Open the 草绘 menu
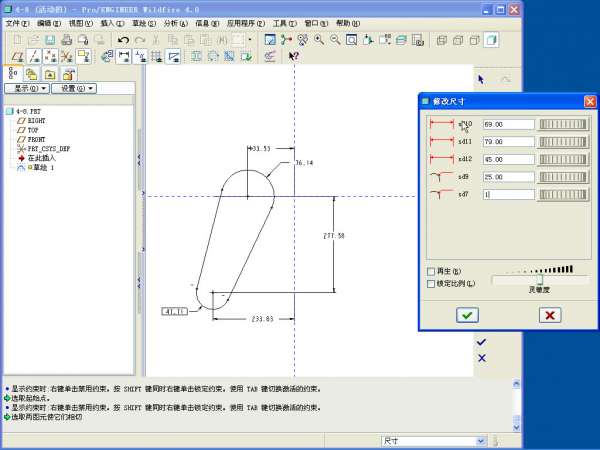The width and height of the screenshot is (600, 450). point(144,23)
